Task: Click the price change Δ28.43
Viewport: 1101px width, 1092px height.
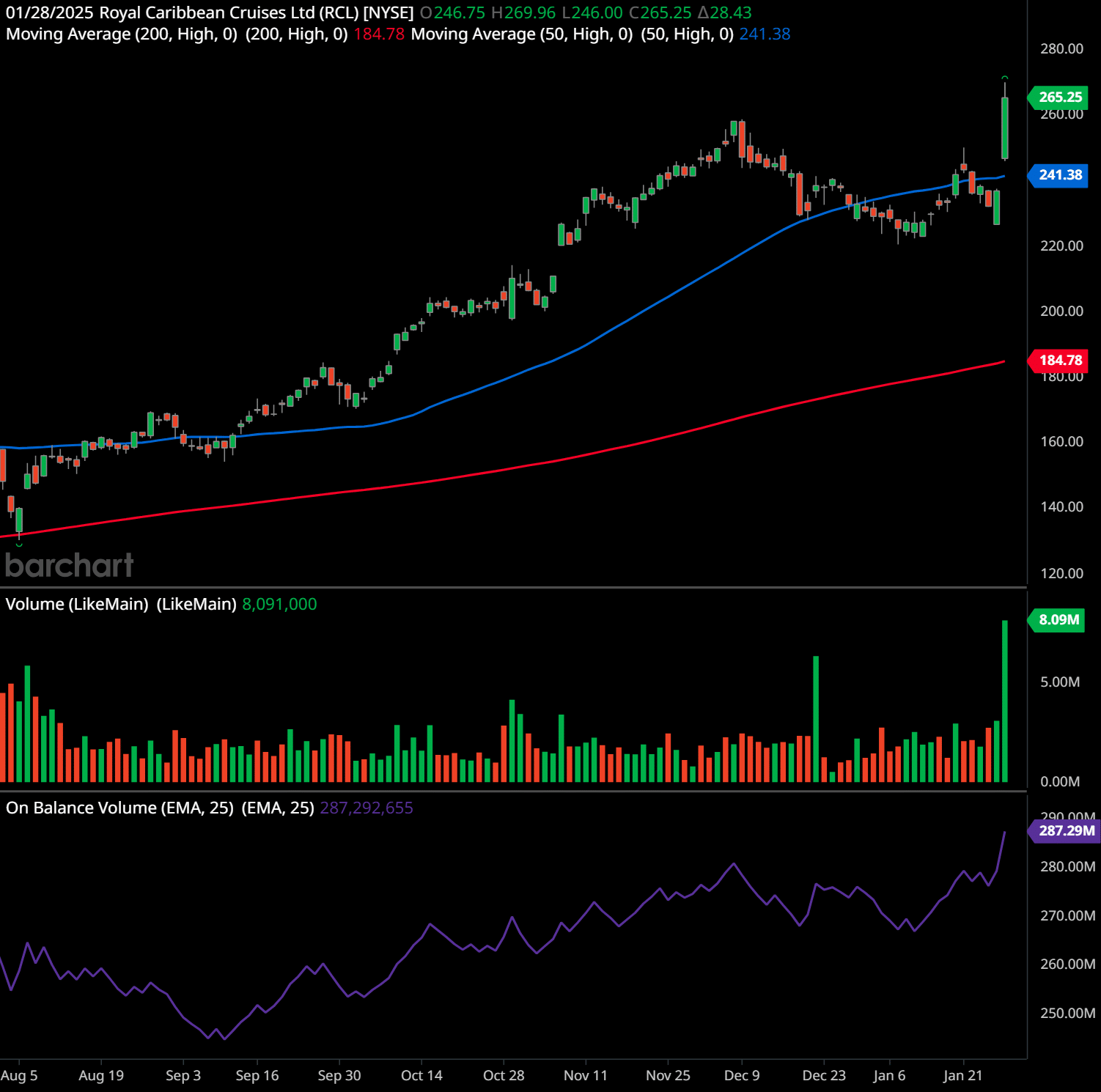Action: (x=724, y=13)
